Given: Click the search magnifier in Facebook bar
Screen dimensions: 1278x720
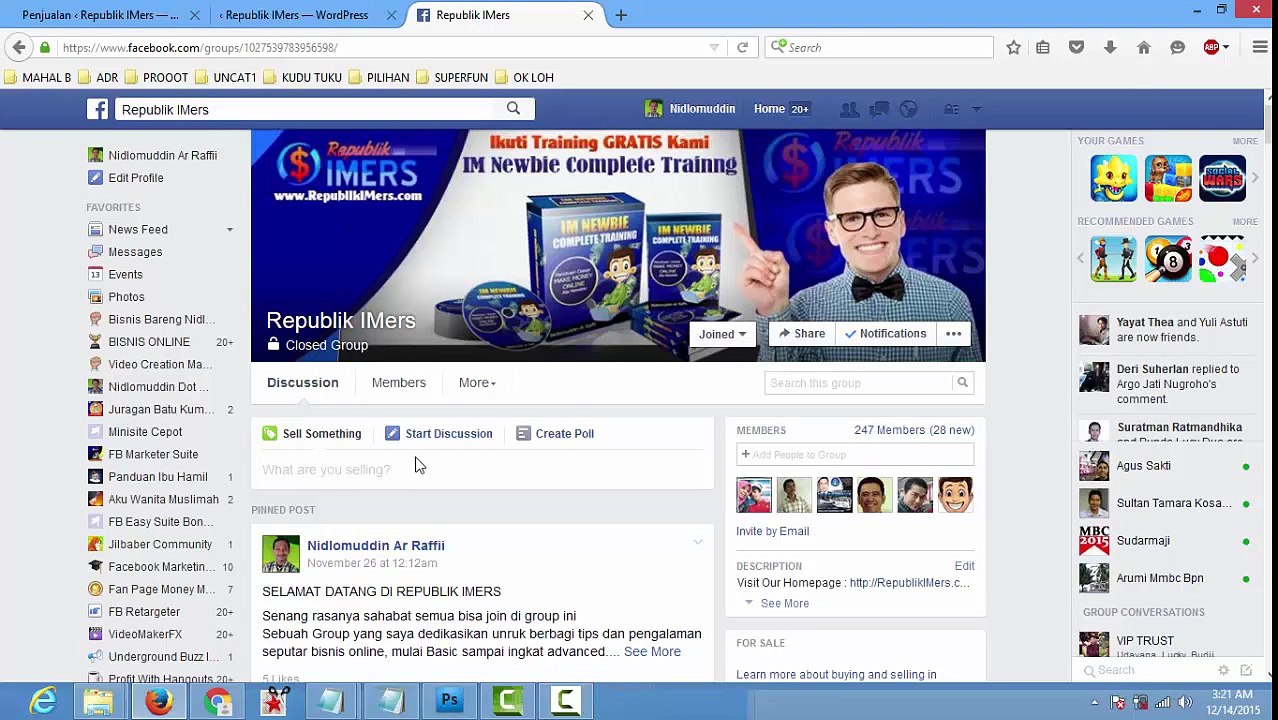Looking at the screenshot, I should click(x=513, y=109).
